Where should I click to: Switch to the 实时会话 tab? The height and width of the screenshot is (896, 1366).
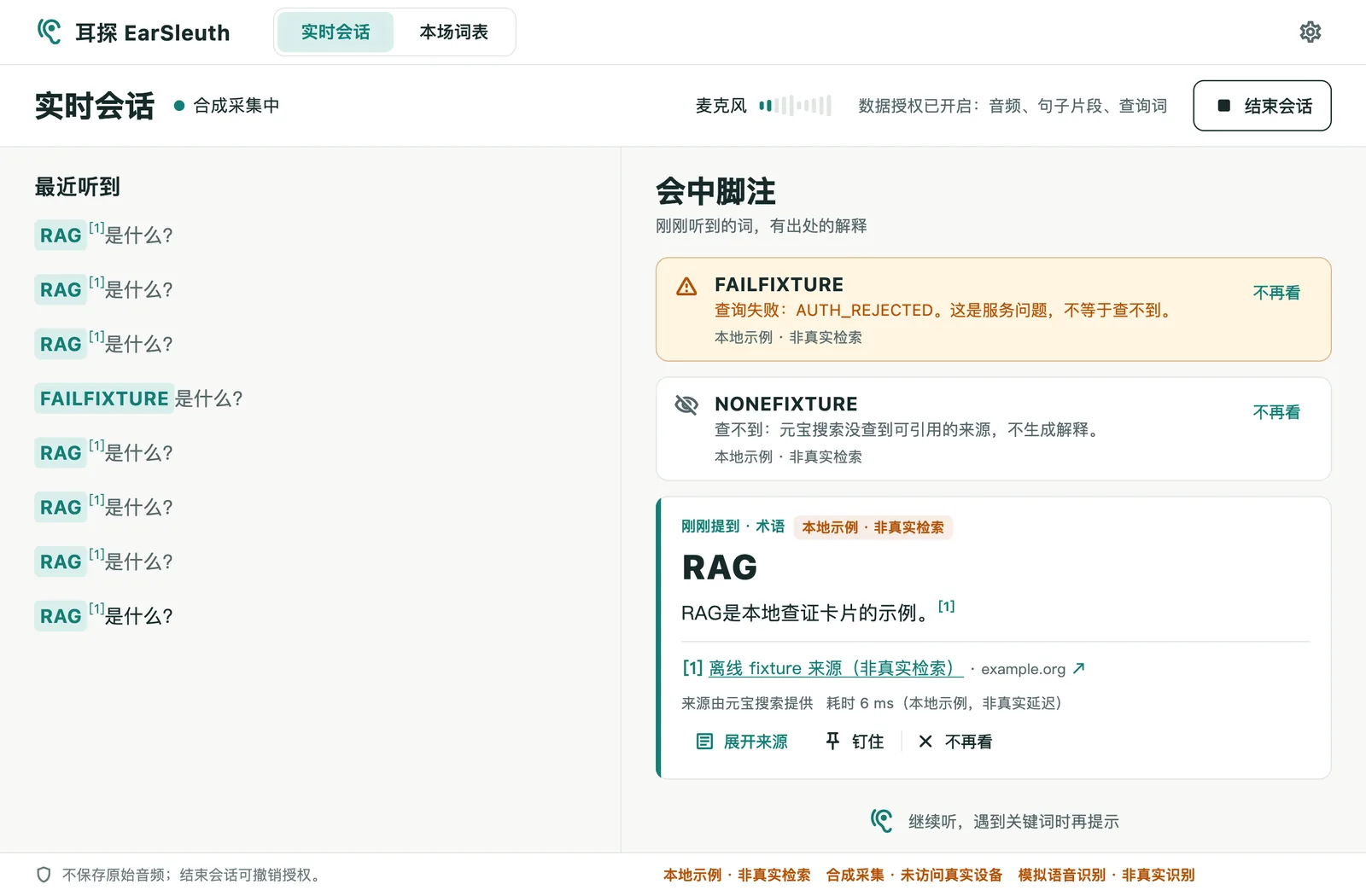[x=336, y=32]
